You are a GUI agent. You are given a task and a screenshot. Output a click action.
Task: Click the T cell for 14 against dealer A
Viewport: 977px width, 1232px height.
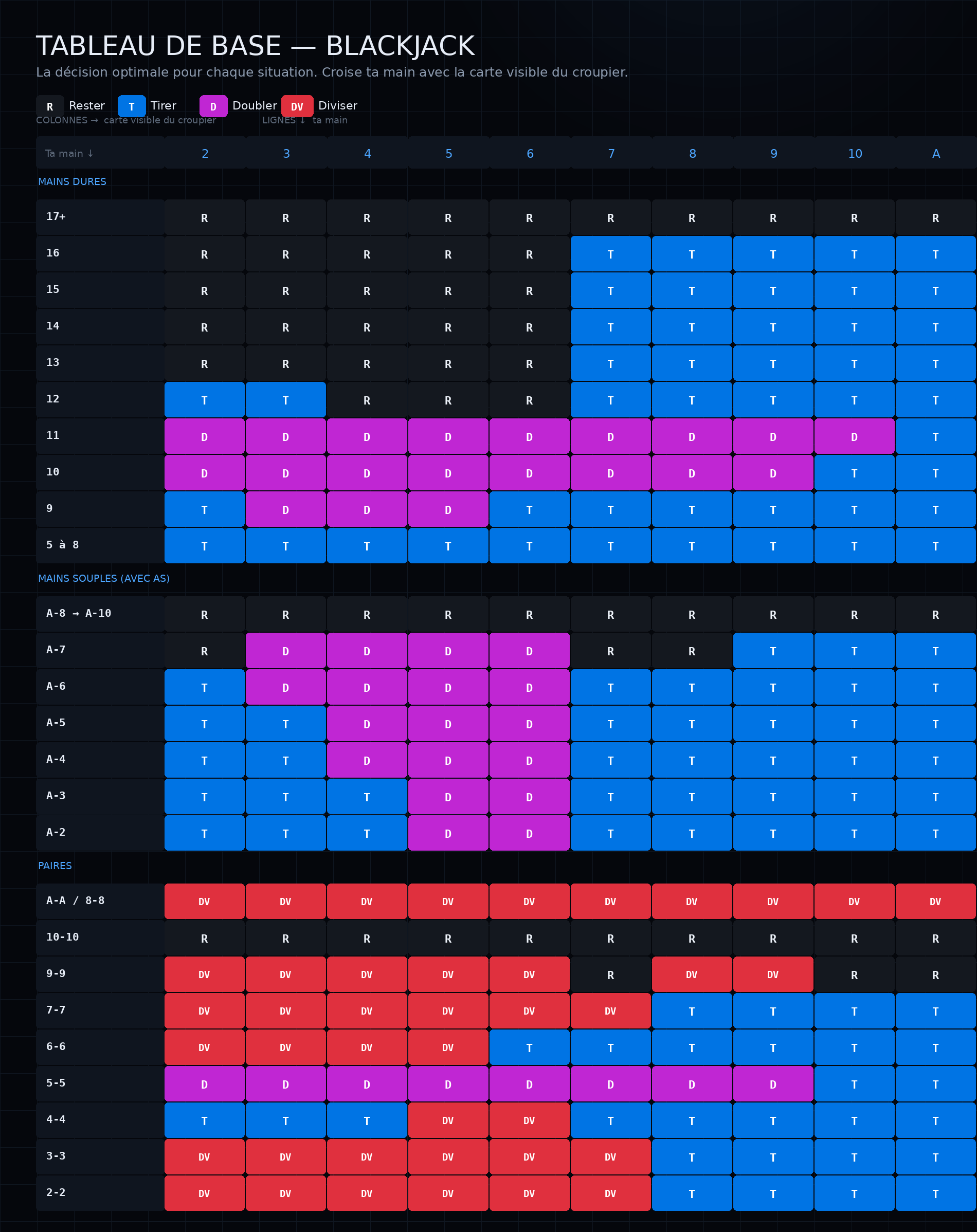935,327
